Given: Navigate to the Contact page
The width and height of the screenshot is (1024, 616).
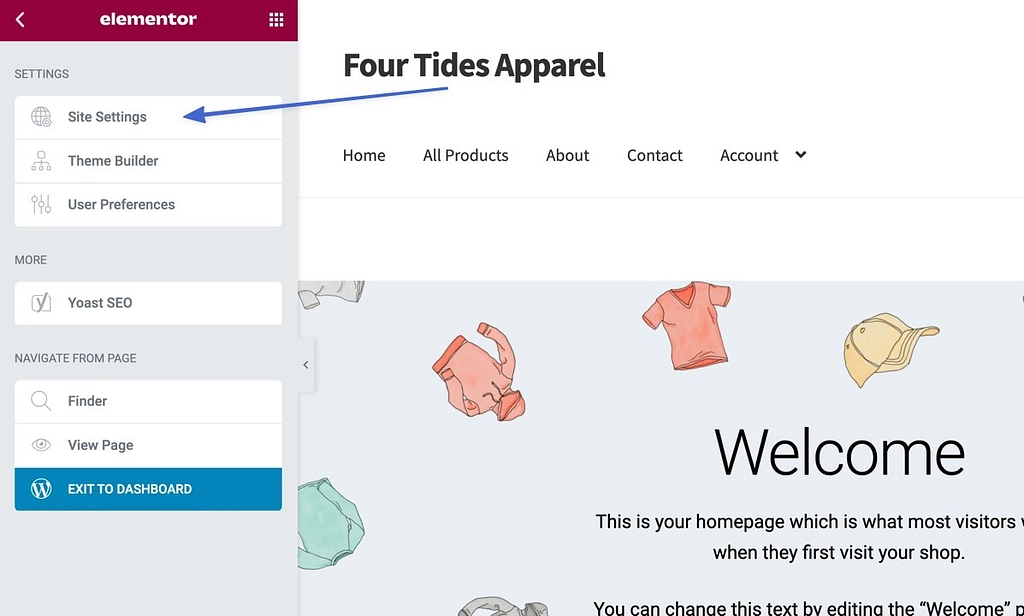Looking at the screenshot, I should click(x=654, y=155).
